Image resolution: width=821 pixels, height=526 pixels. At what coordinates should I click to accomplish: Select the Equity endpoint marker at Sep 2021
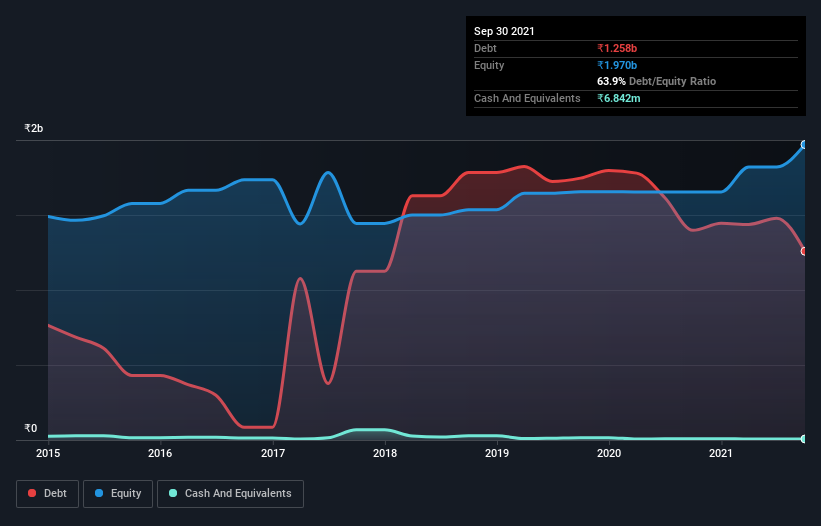pyautogui.click(x=804, y=145)
